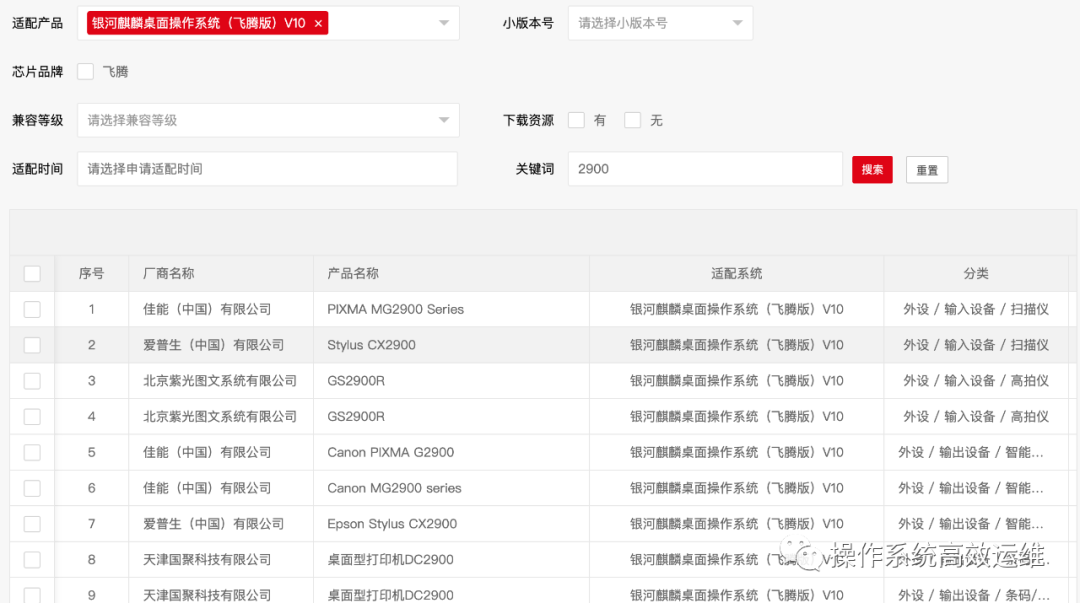Click vendor 北京紫光图文系统有限公司 in row 4

(220, 417)
